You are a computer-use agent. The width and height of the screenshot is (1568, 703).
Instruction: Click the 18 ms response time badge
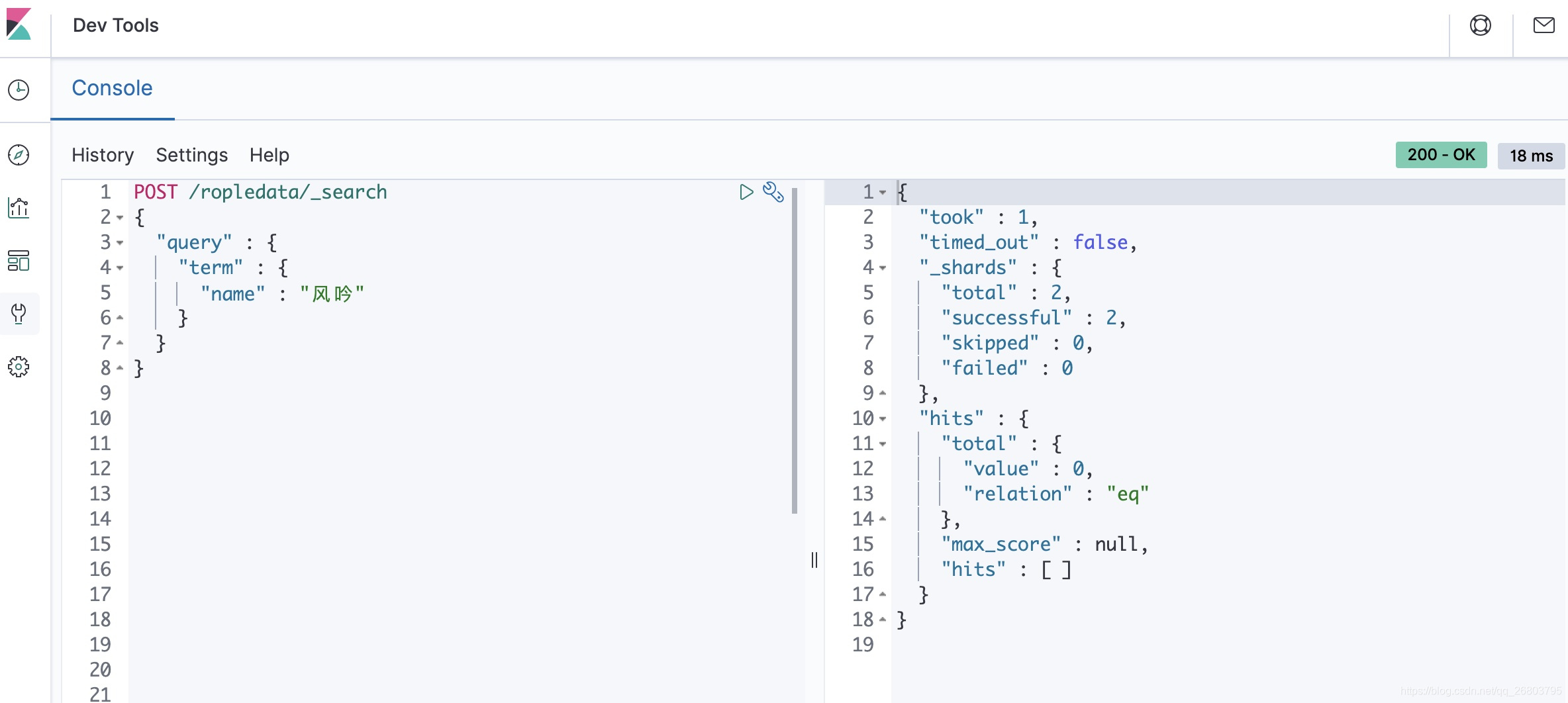point(1531,156)
